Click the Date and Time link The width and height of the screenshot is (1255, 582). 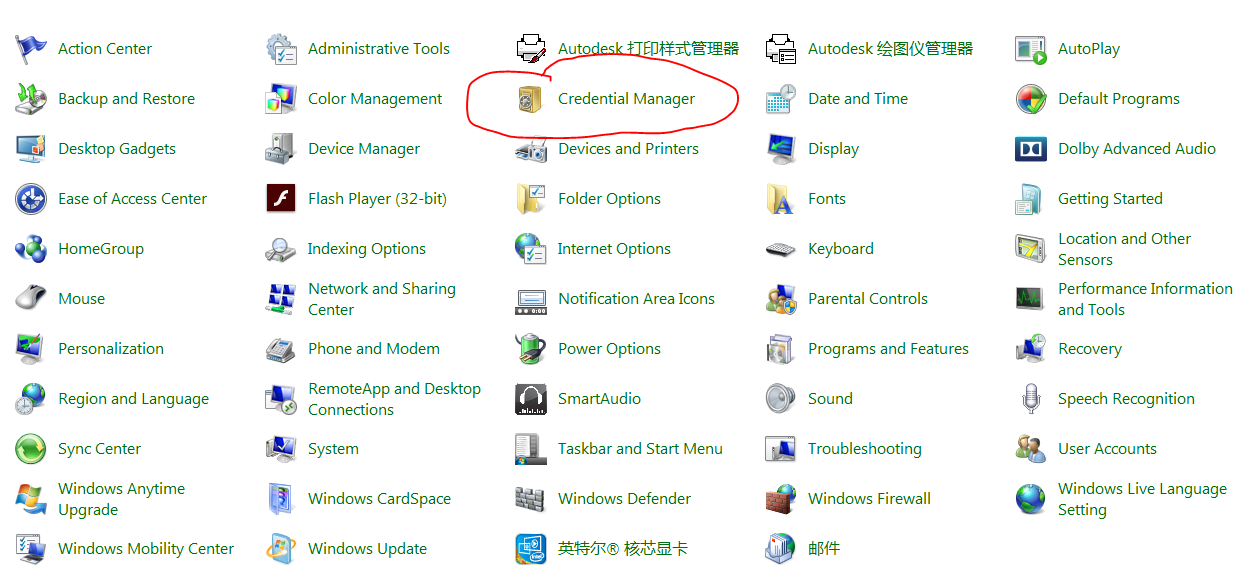857,99
